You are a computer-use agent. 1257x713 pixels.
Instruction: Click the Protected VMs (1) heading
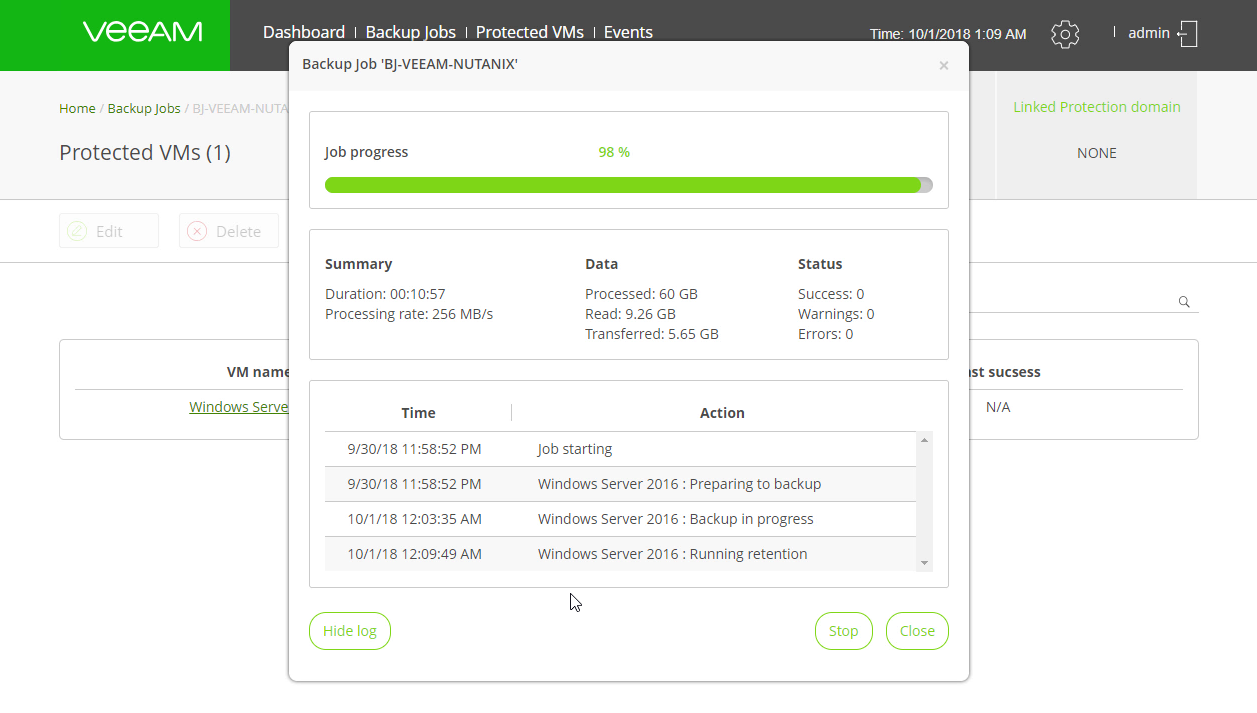pyautogui.click(x=145, y=153)
